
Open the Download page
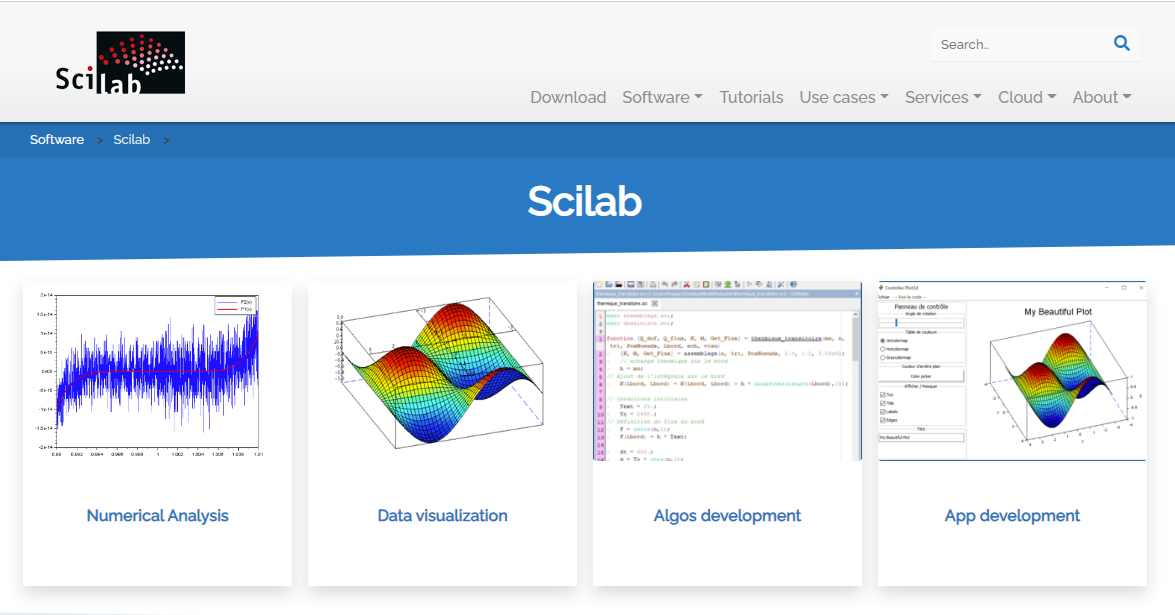568,97
